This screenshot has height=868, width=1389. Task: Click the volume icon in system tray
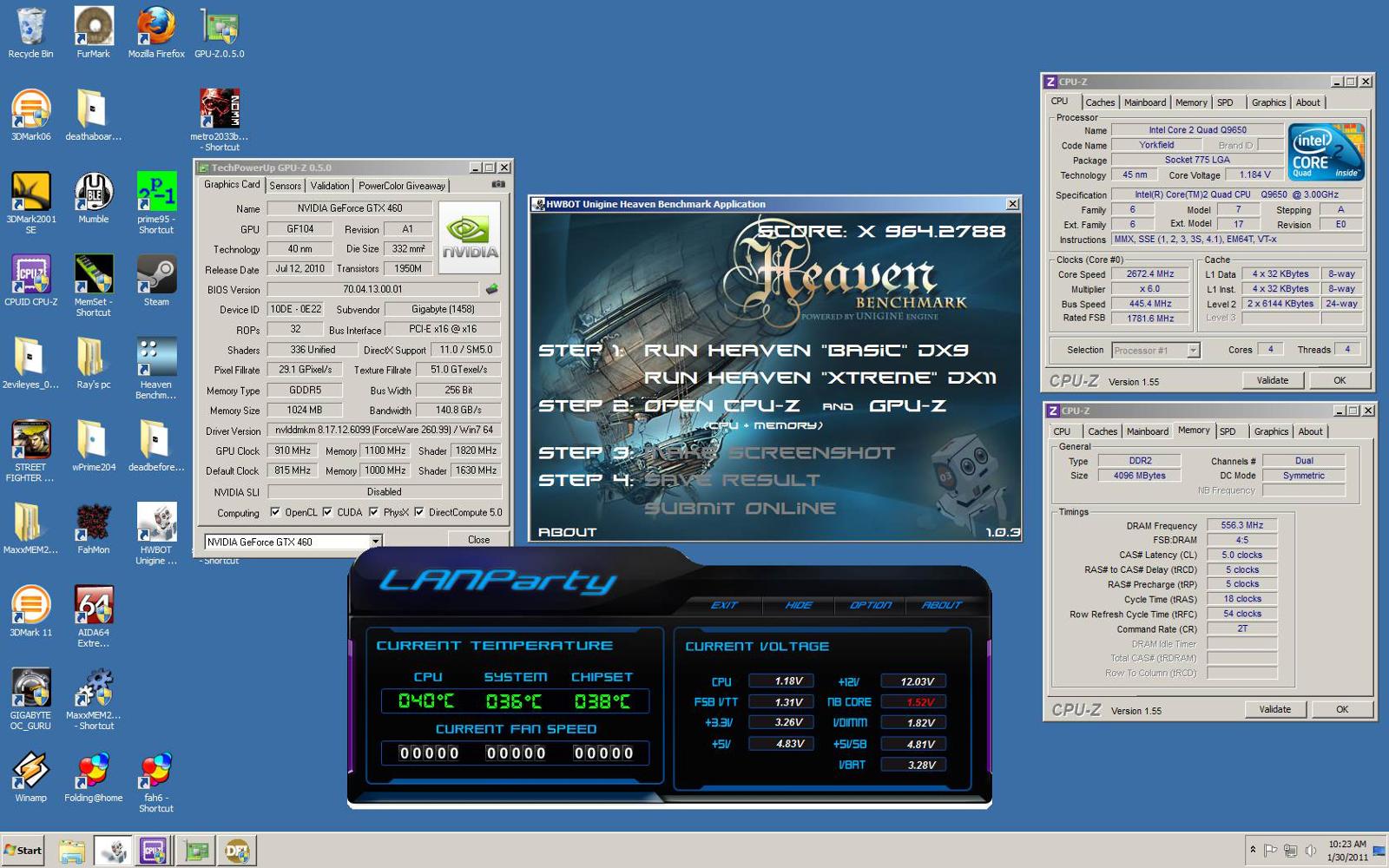click(x=1311, y=851)
